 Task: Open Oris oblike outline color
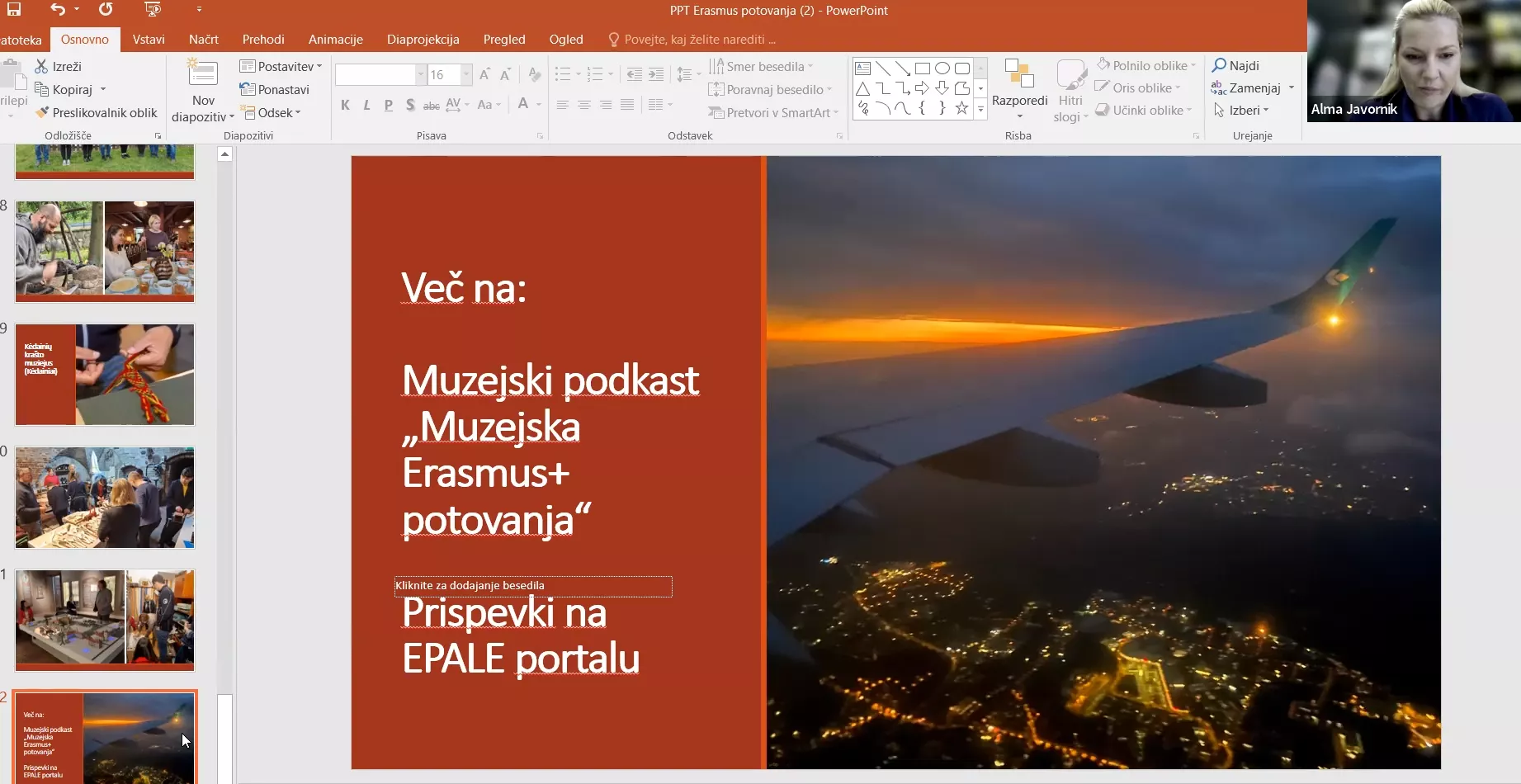click(1137, 87)
